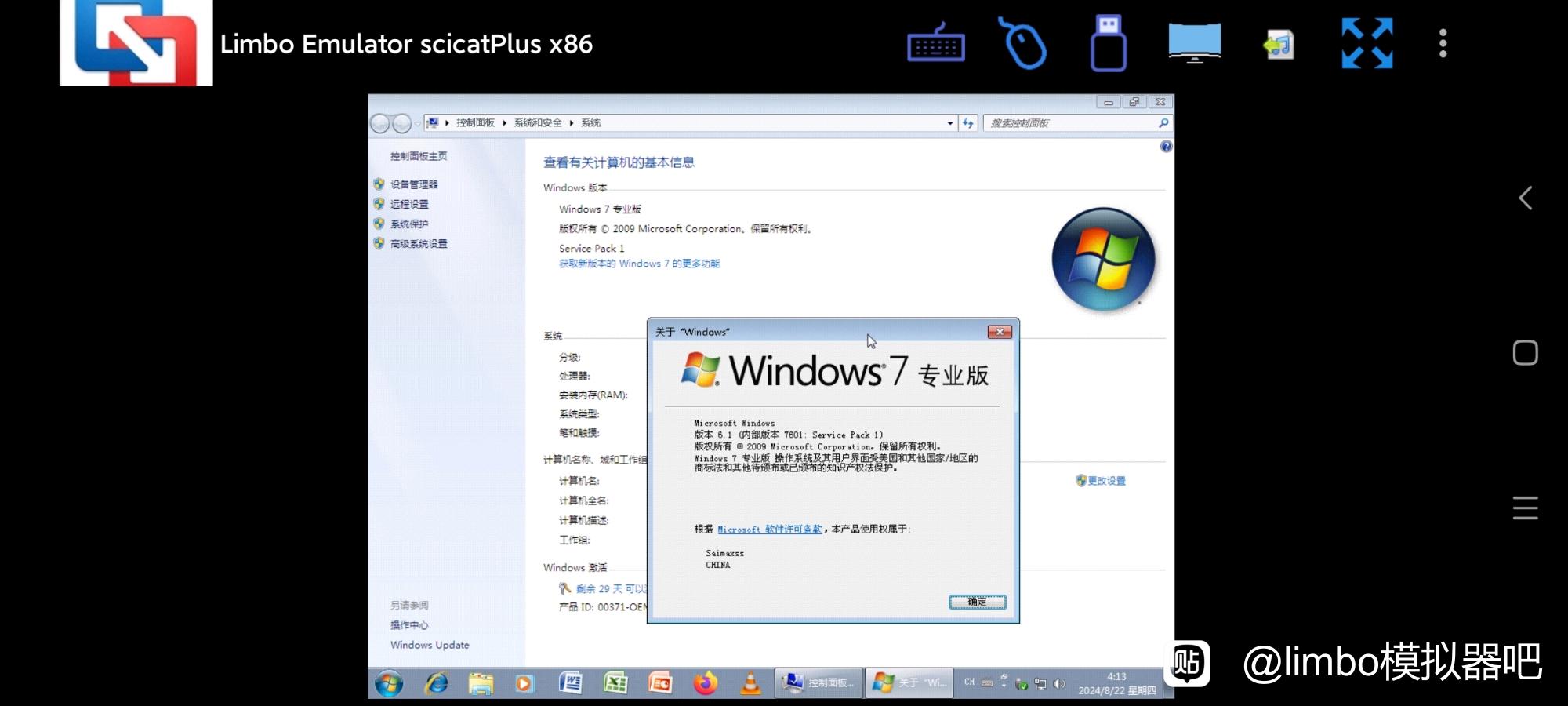Click the Limbo monitor display icon
1568x706 pixels.
[1194, 43]
